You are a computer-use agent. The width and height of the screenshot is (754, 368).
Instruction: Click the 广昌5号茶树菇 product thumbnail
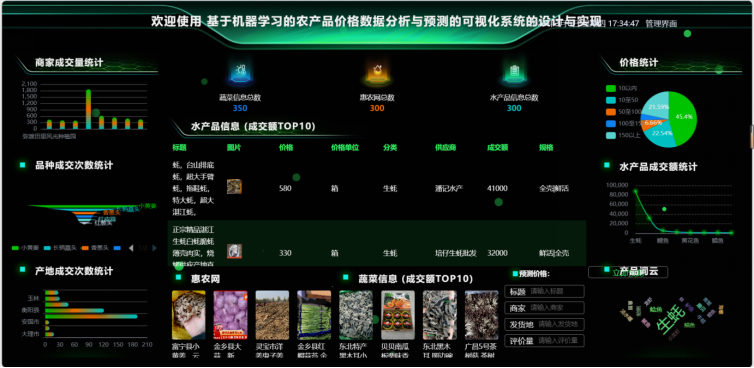(481, 315)
